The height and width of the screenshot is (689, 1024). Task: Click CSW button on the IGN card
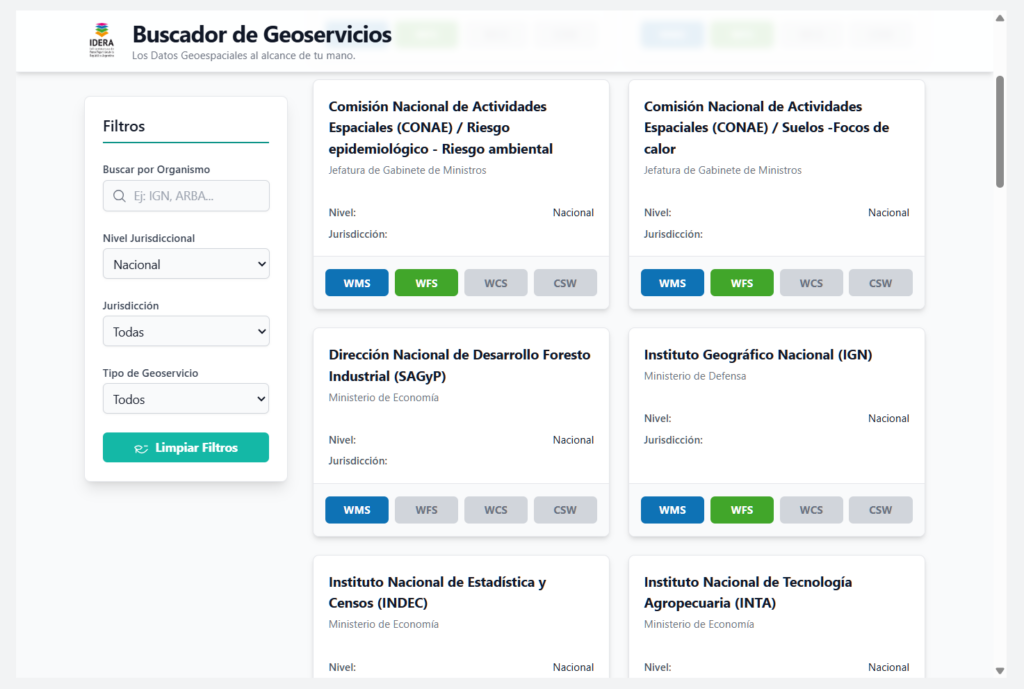880,510
